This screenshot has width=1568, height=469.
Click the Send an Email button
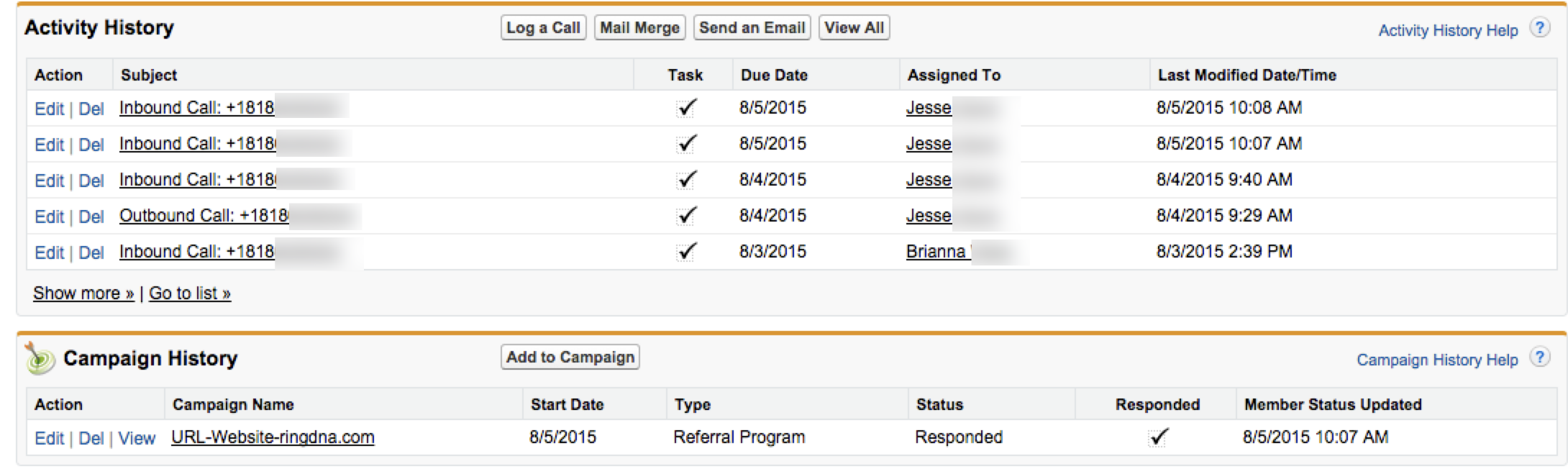coord(752,28)
